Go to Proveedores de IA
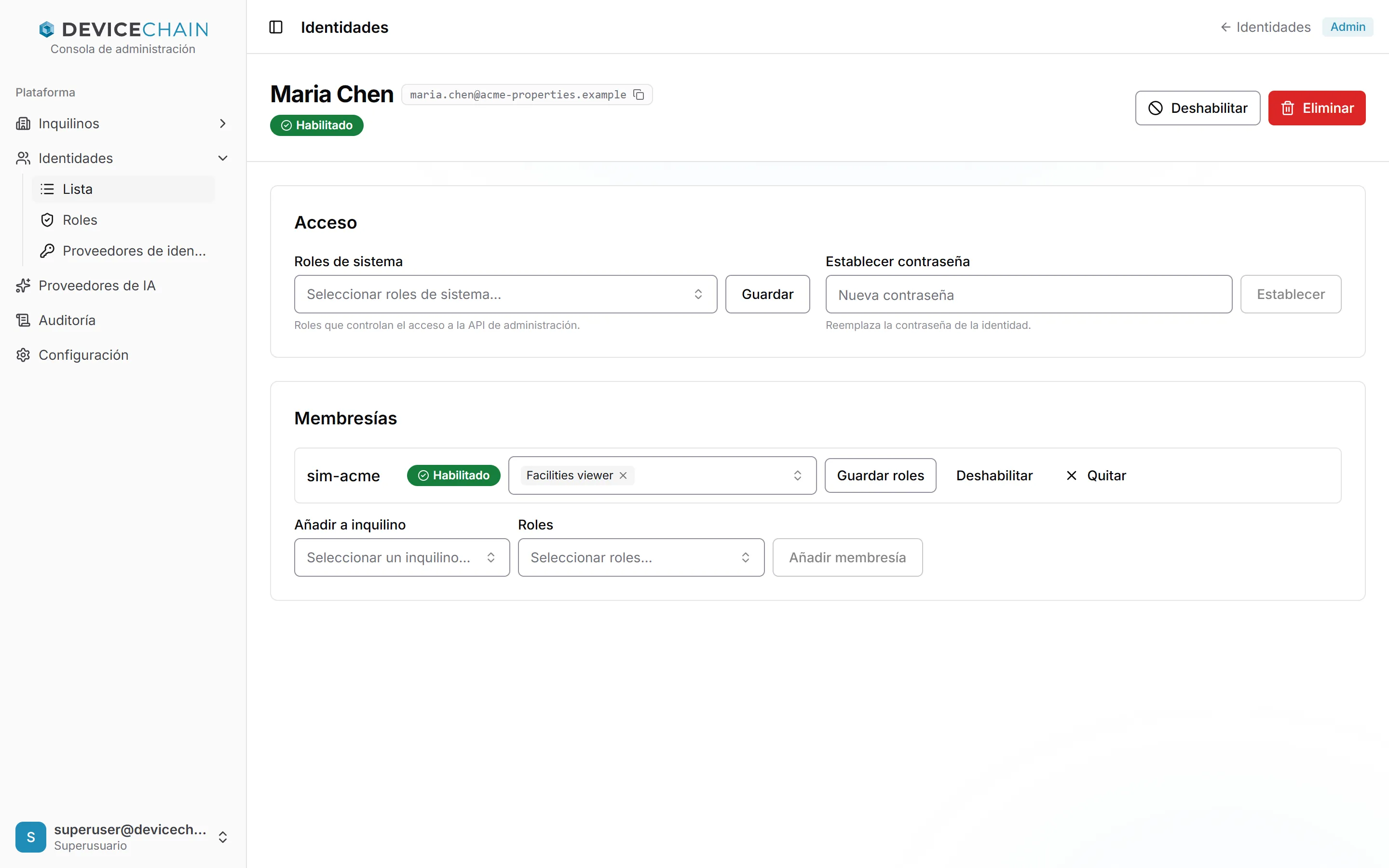Screen dimensions: 1389x868 pyautogui.click(x=123, y=285)
